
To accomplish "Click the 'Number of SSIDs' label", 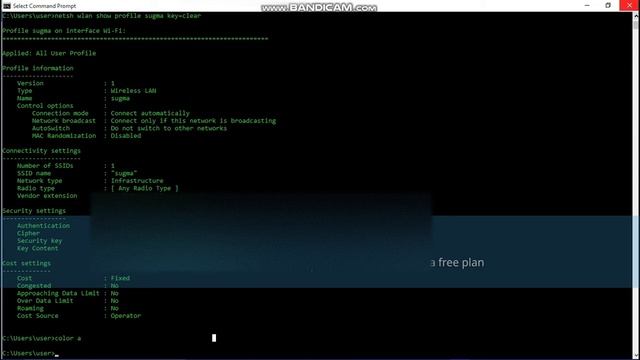I will pyautogui.click(x=45, y=166).
